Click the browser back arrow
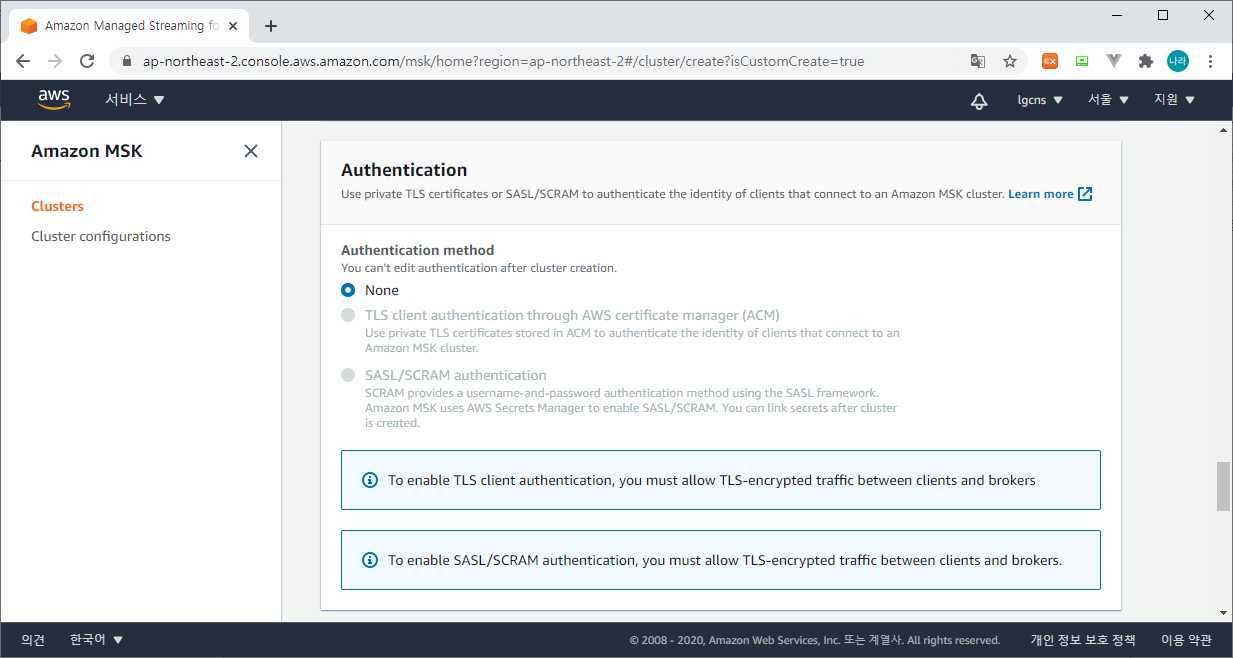Viewport: 1233px width, 658px height. (23, 61)
